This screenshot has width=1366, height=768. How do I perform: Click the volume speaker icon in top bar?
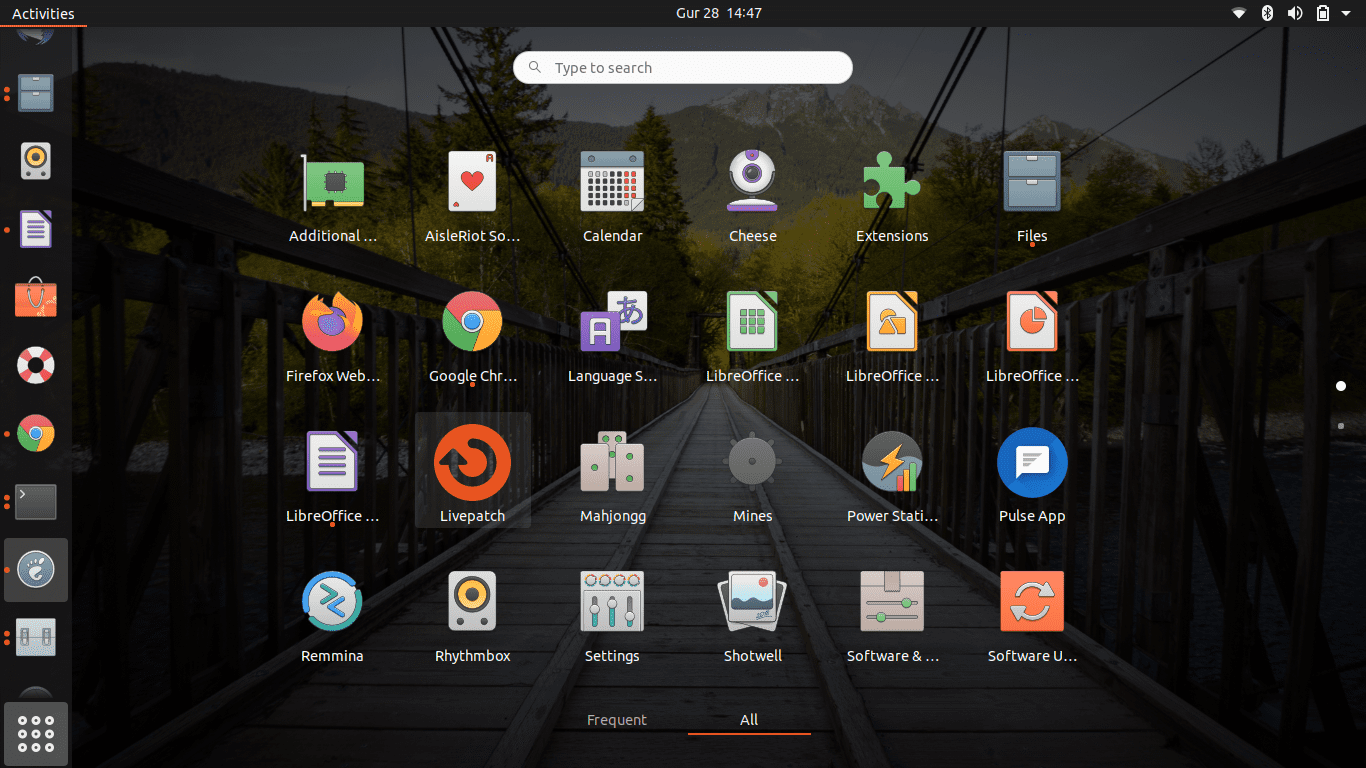(1295, 13)
